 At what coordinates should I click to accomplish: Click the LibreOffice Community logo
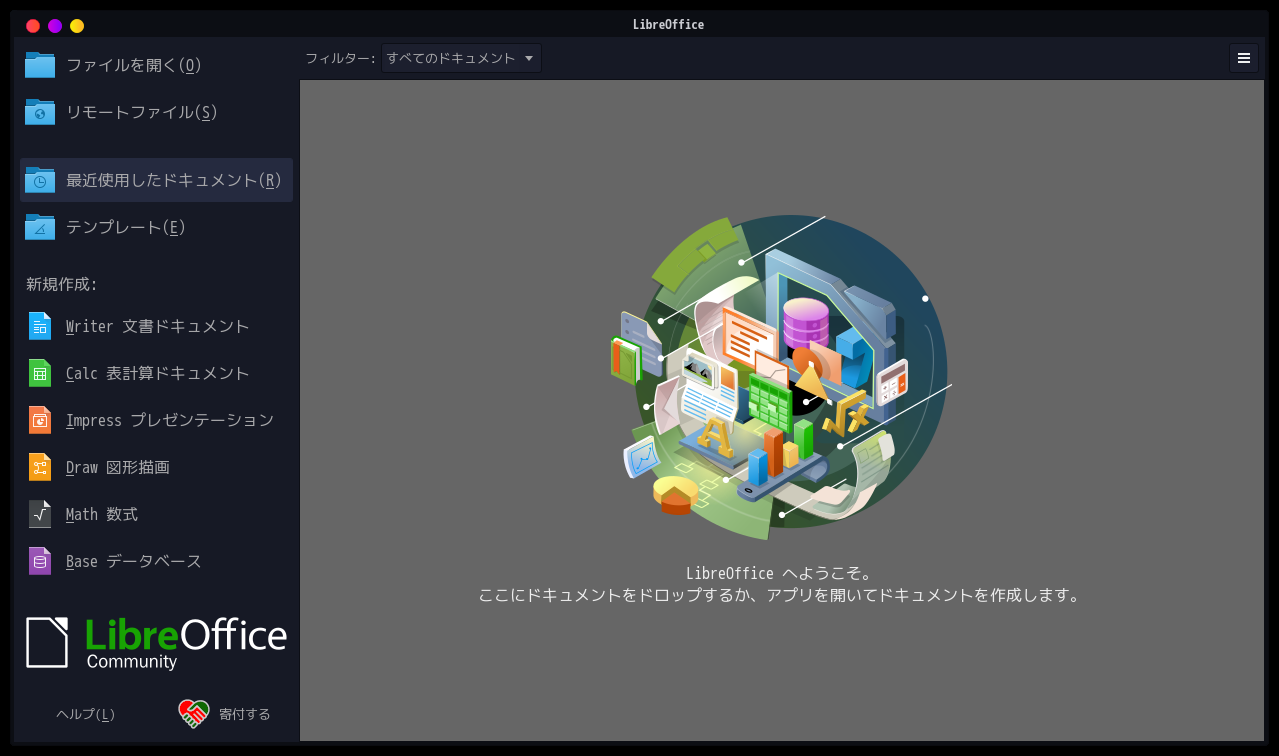point(155,641)
